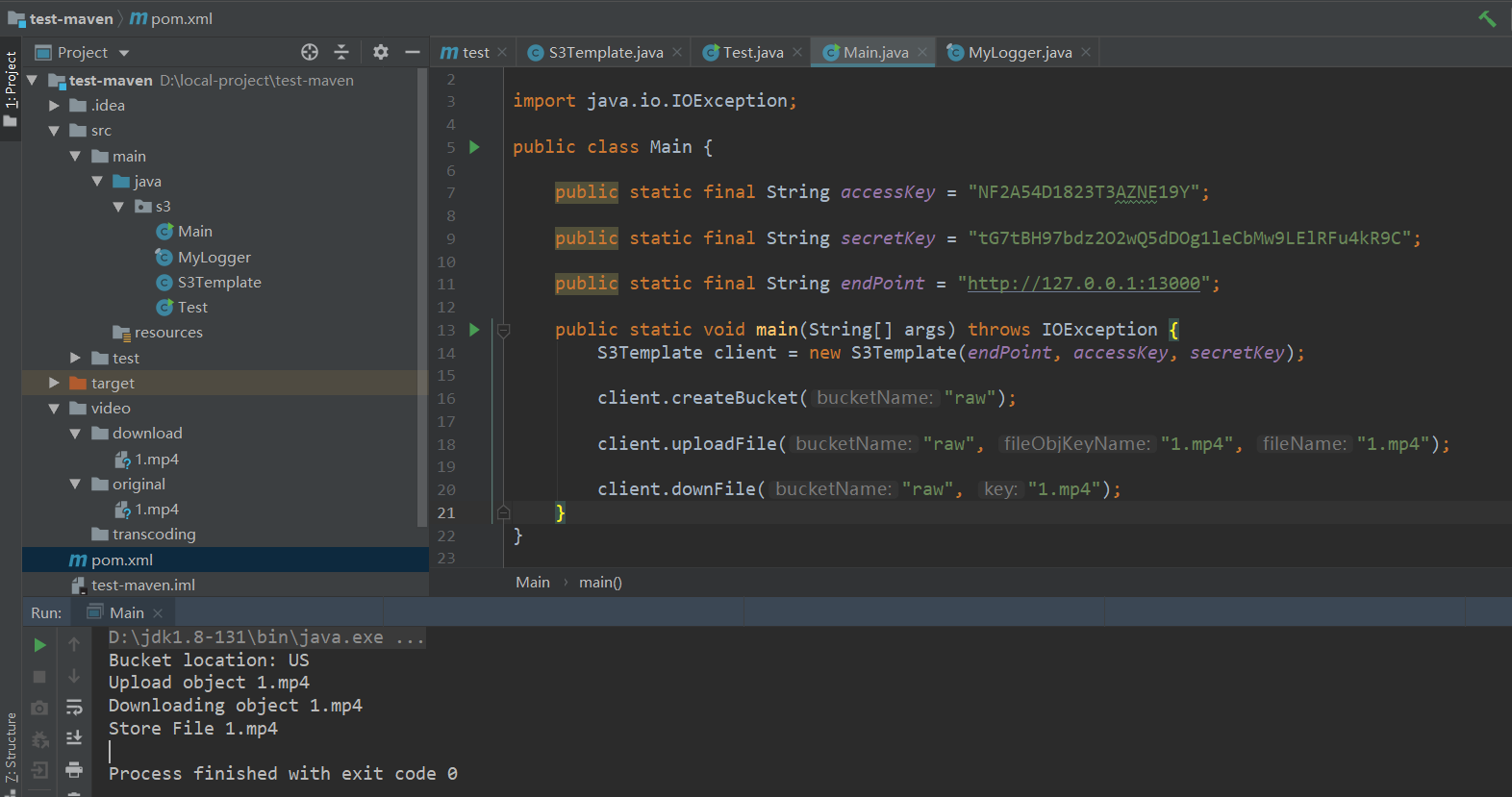Hide the Project tool window
The width and height of the screenshot is (1512, 797).
coord(413,52)
